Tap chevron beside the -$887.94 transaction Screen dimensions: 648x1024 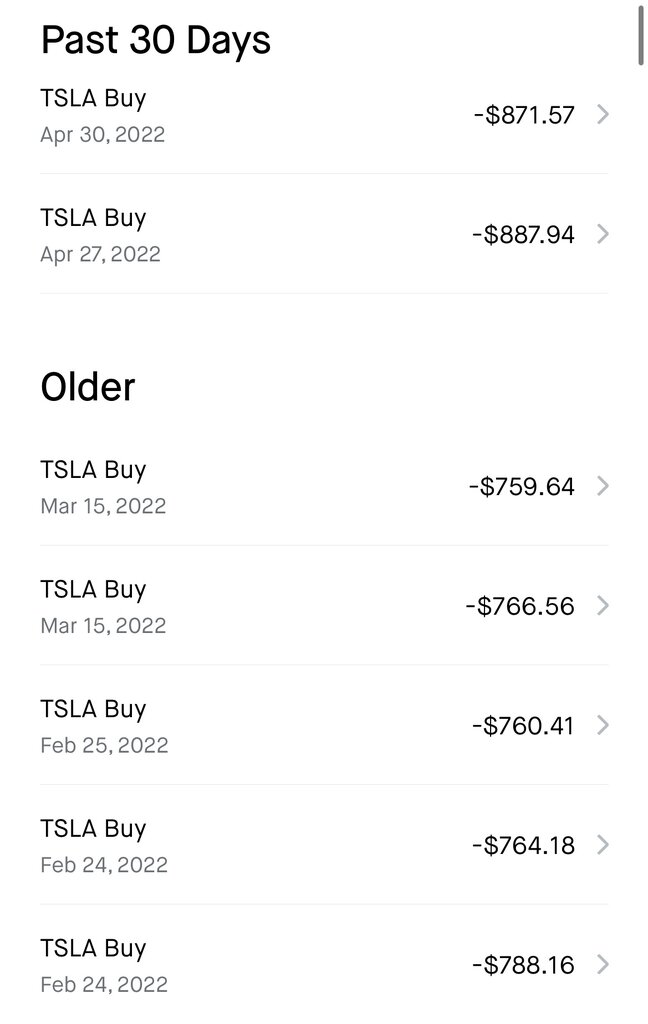(603, 234)
